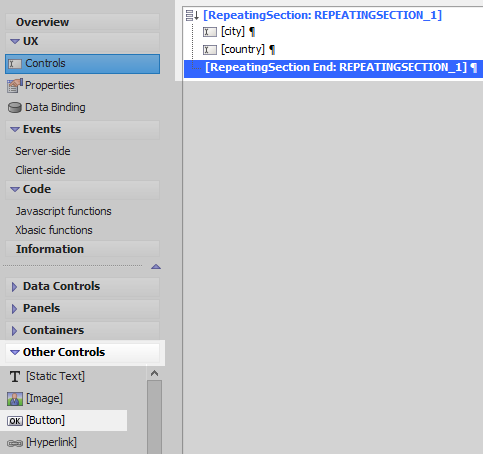
Task: Insert an Image control using its icon
Action: [15, 399]
